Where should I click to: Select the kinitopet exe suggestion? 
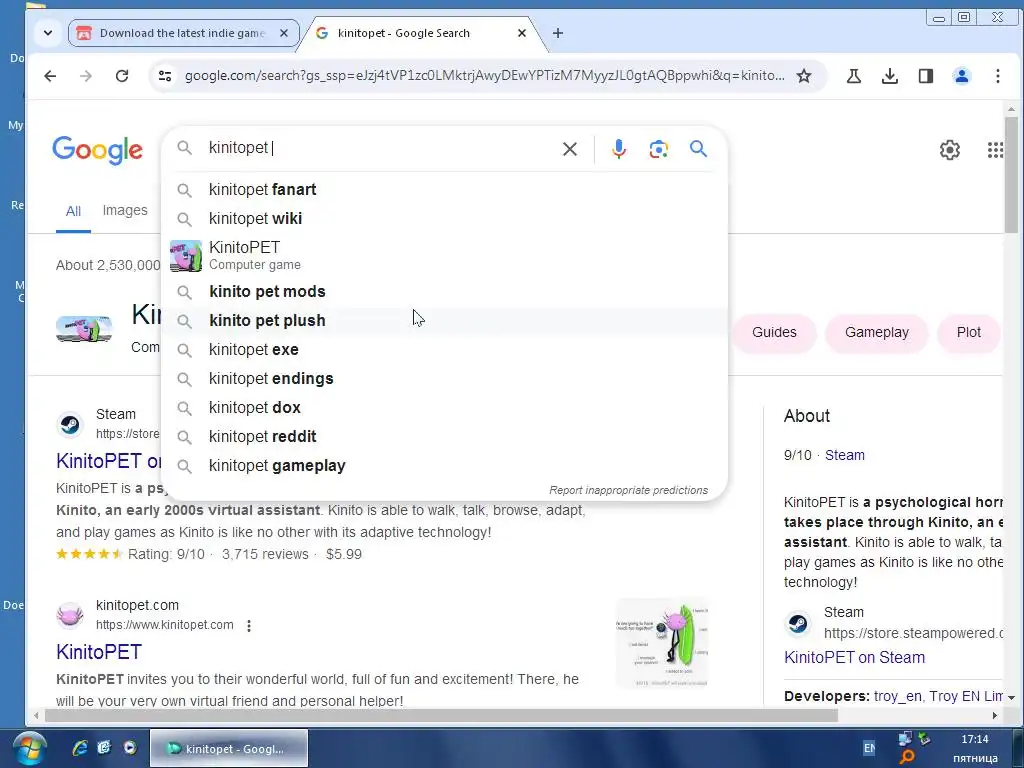[x=444, y=349]
